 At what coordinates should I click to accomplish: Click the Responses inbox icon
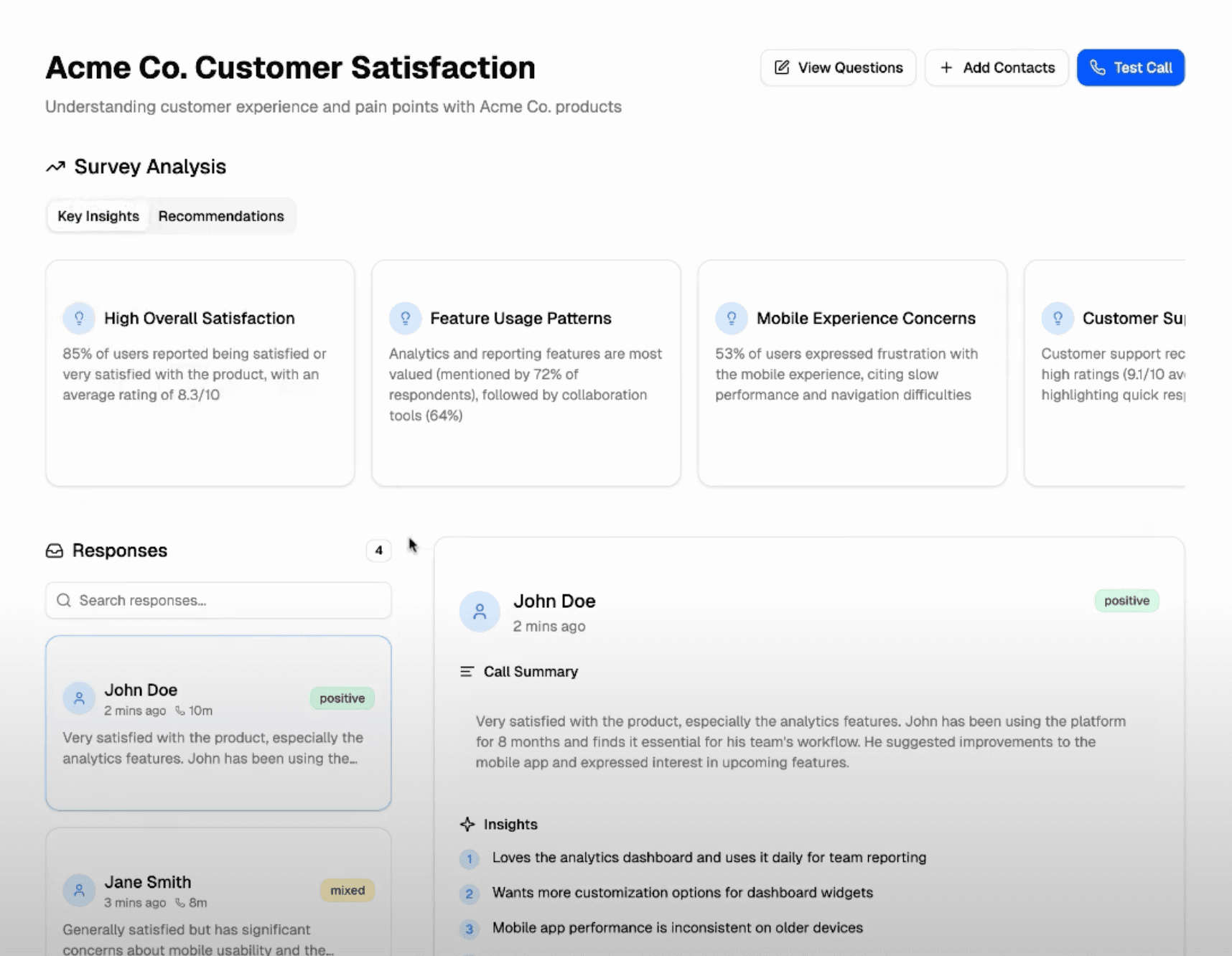tap(55, 550)
